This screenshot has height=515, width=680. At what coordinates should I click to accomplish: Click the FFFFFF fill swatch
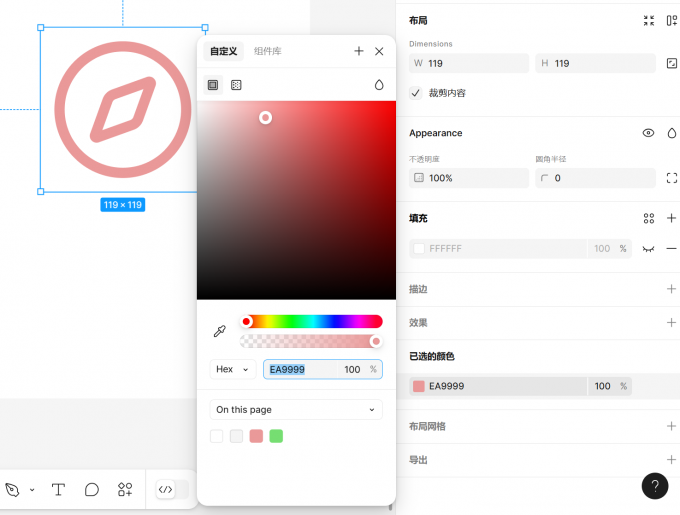419,249
